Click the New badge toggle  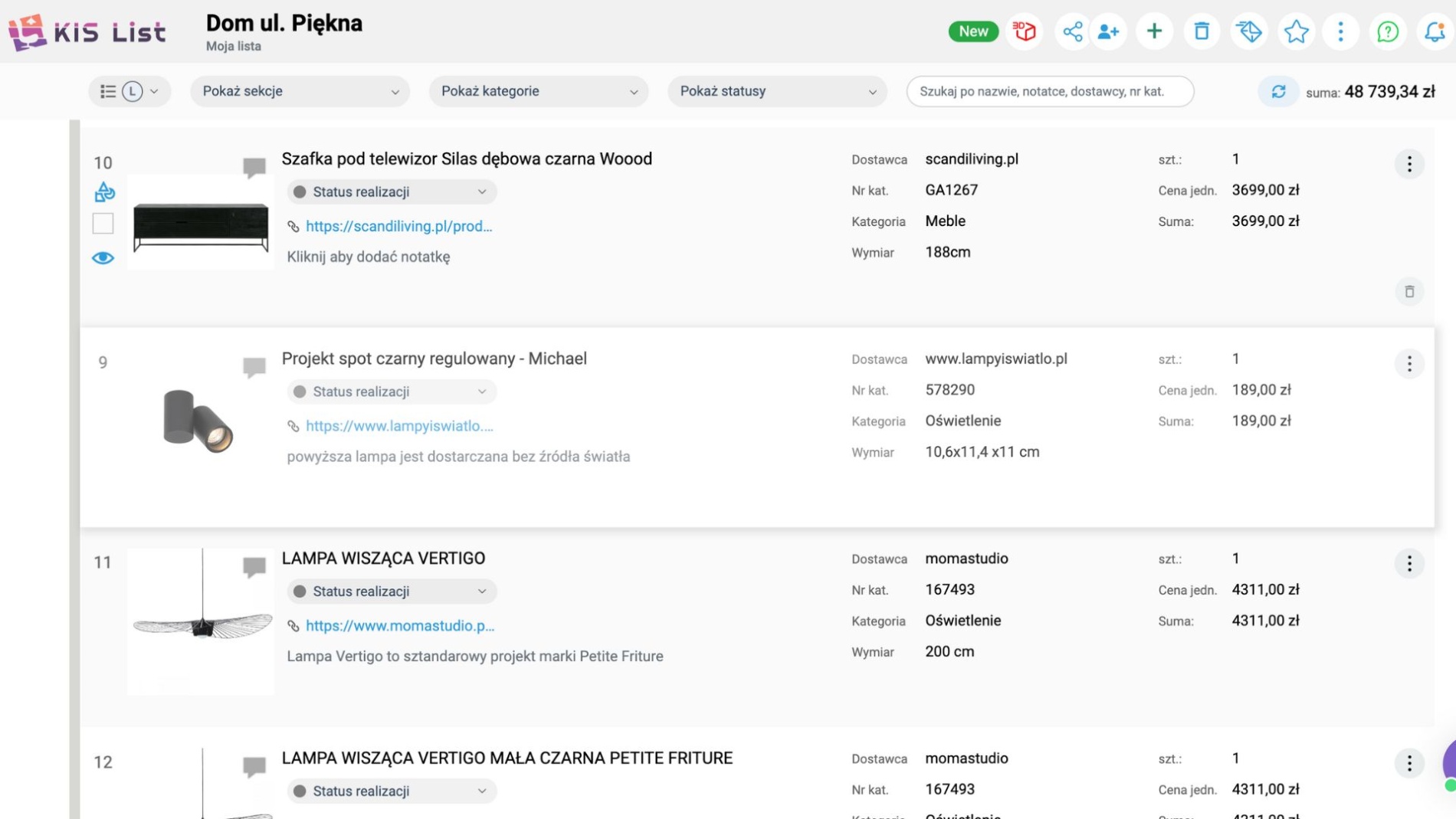click(x=972, y=31)
